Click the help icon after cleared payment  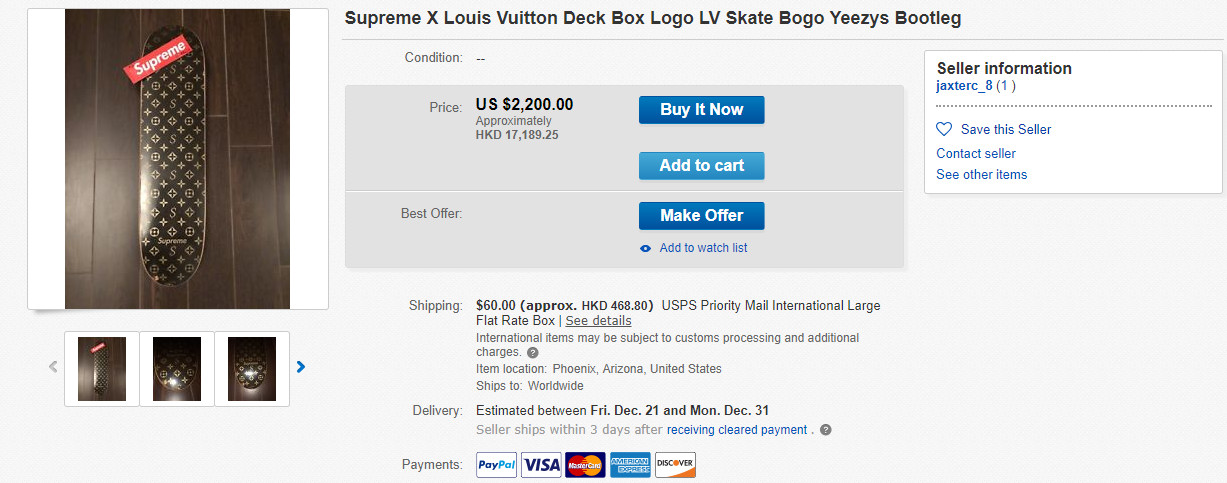coord(826,430)
